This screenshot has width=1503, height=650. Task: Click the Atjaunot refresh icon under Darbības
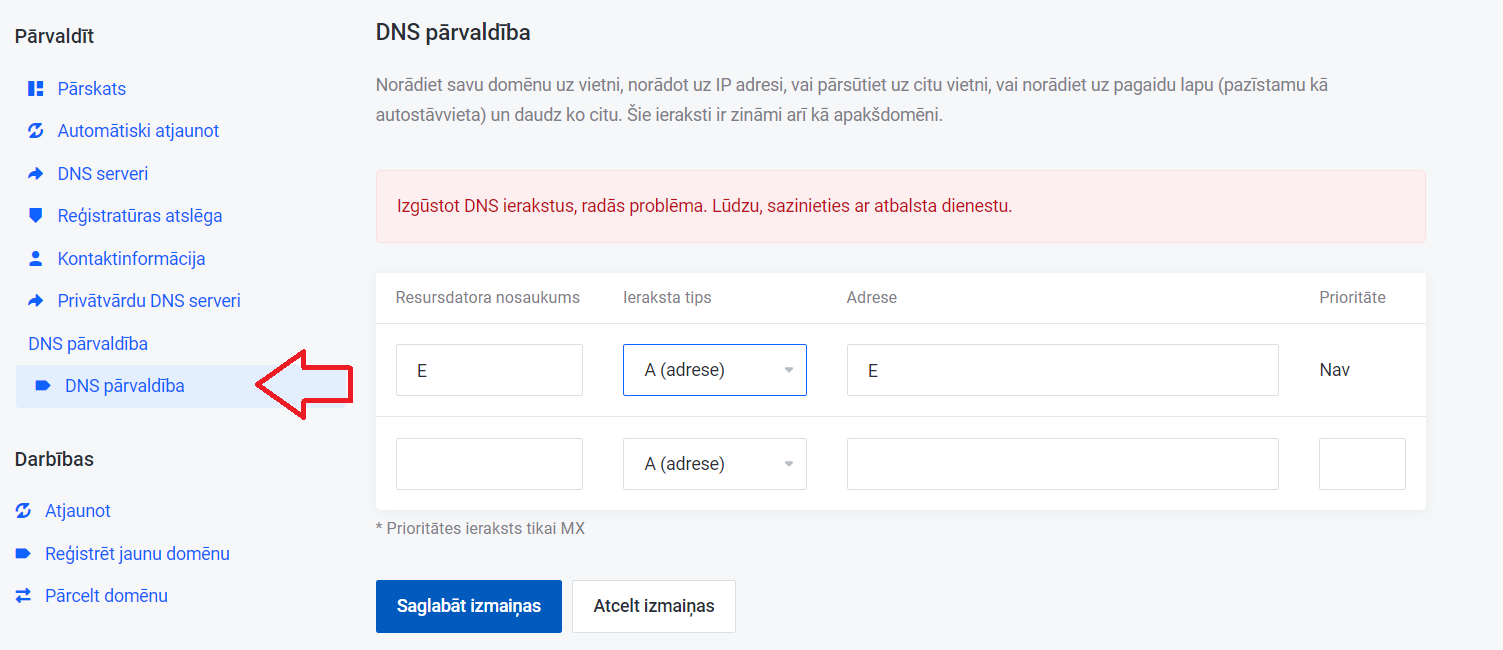(23, 511)
